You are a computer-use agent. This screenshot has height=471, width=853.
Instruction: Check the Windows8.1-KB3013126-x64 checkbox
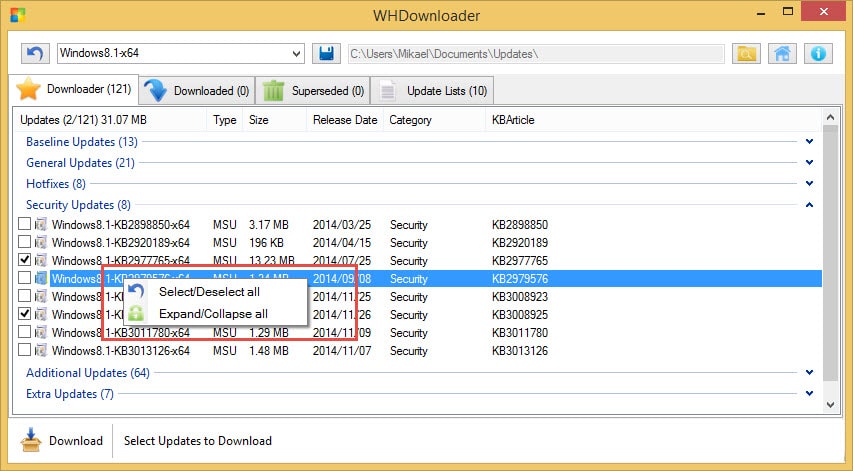pos(24,350)
